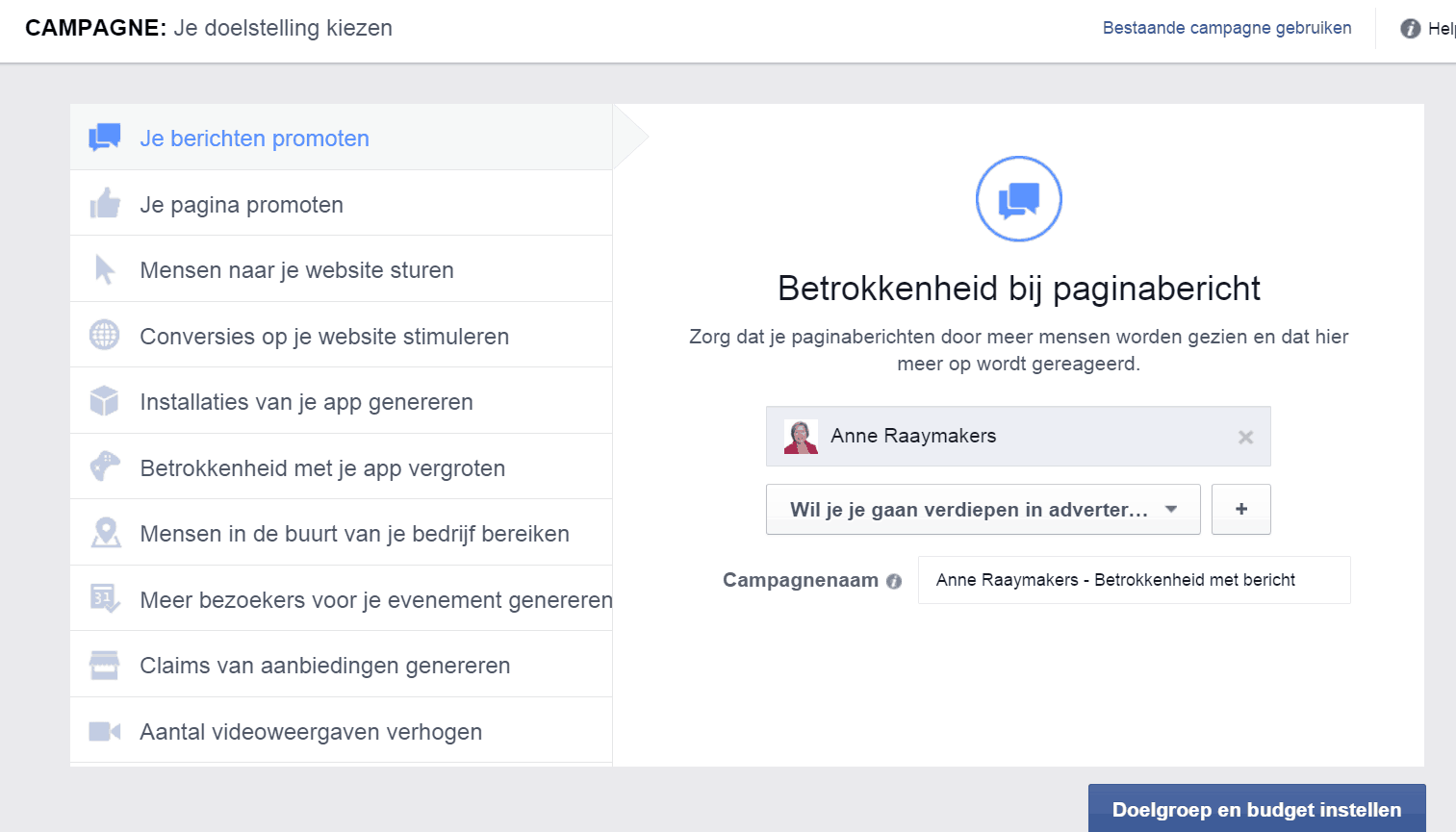The image size is (1456, 832).
Task: Open 'Bestaande campagne gebruiken' link
Action: [x=1227, y=28]
